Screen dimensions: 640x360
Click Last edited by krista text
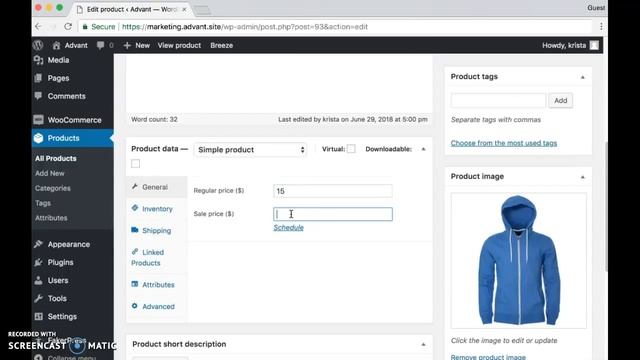pyautogui.click(x=353, y=119)
